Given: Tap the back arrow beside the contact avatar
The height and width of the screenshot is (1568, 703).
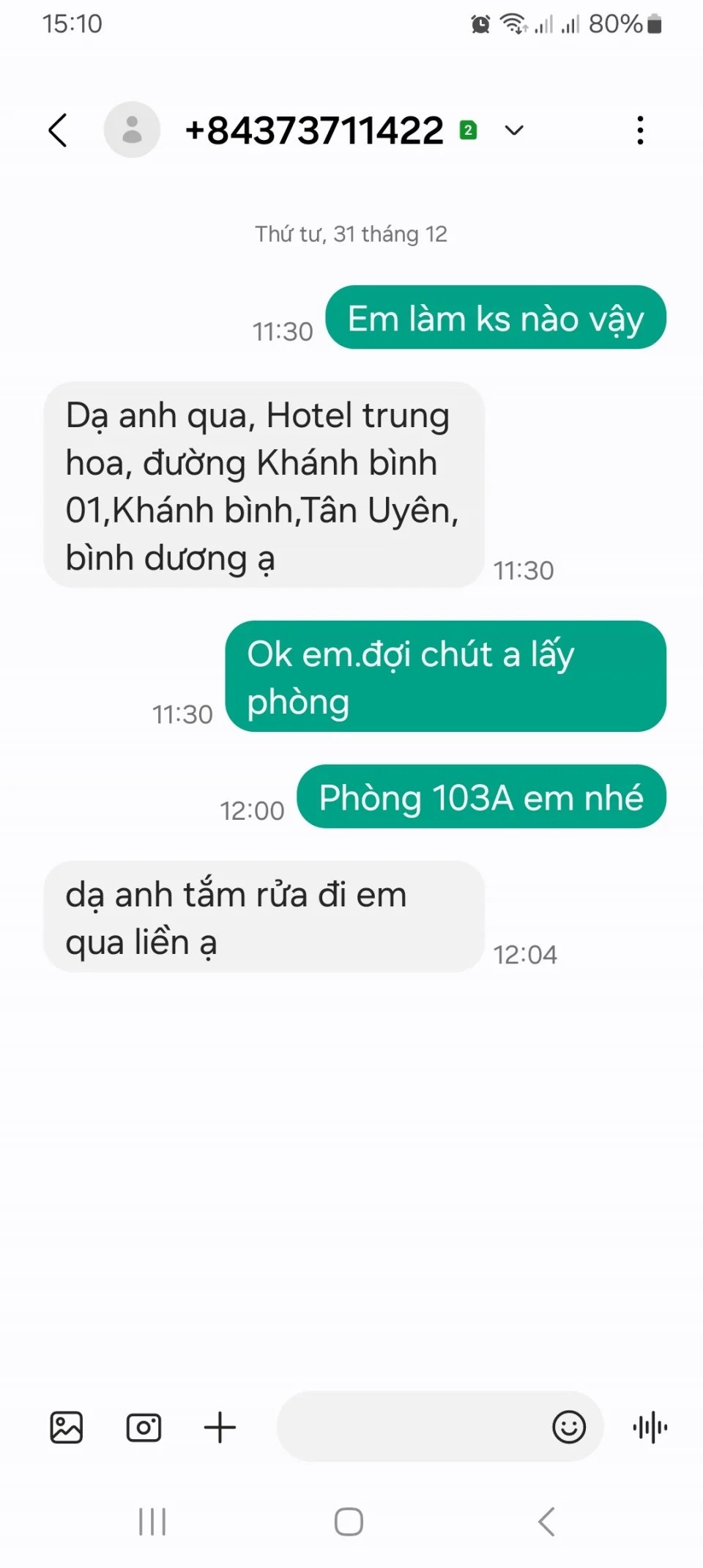Looking at the screenshot, I should (x=59, y=130).
